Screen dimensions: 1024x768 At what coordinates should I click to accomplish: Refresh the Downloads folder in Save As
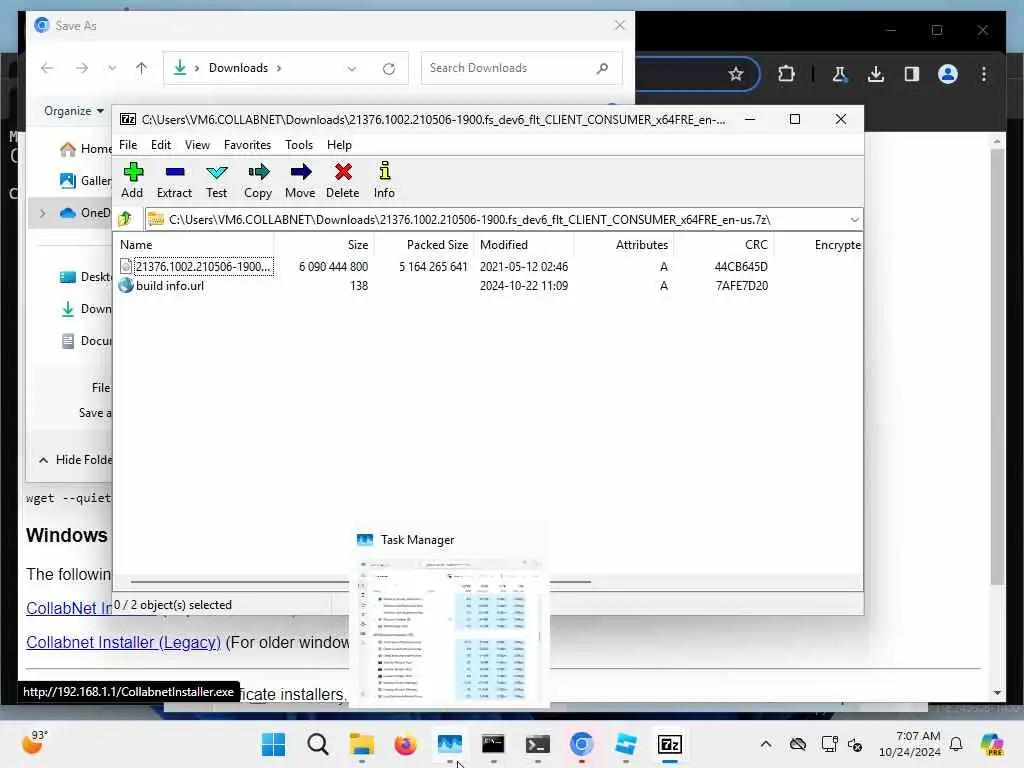point(389,69)
